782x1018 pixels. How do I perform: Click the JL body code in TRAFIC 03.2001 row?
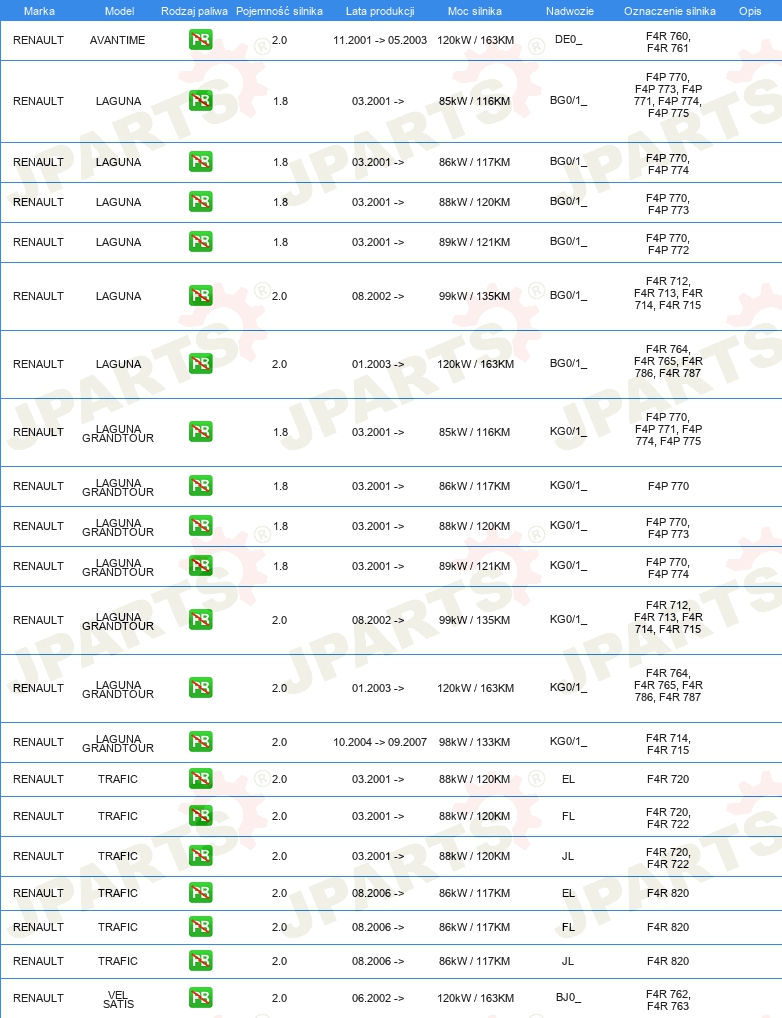tap(568, 856)
